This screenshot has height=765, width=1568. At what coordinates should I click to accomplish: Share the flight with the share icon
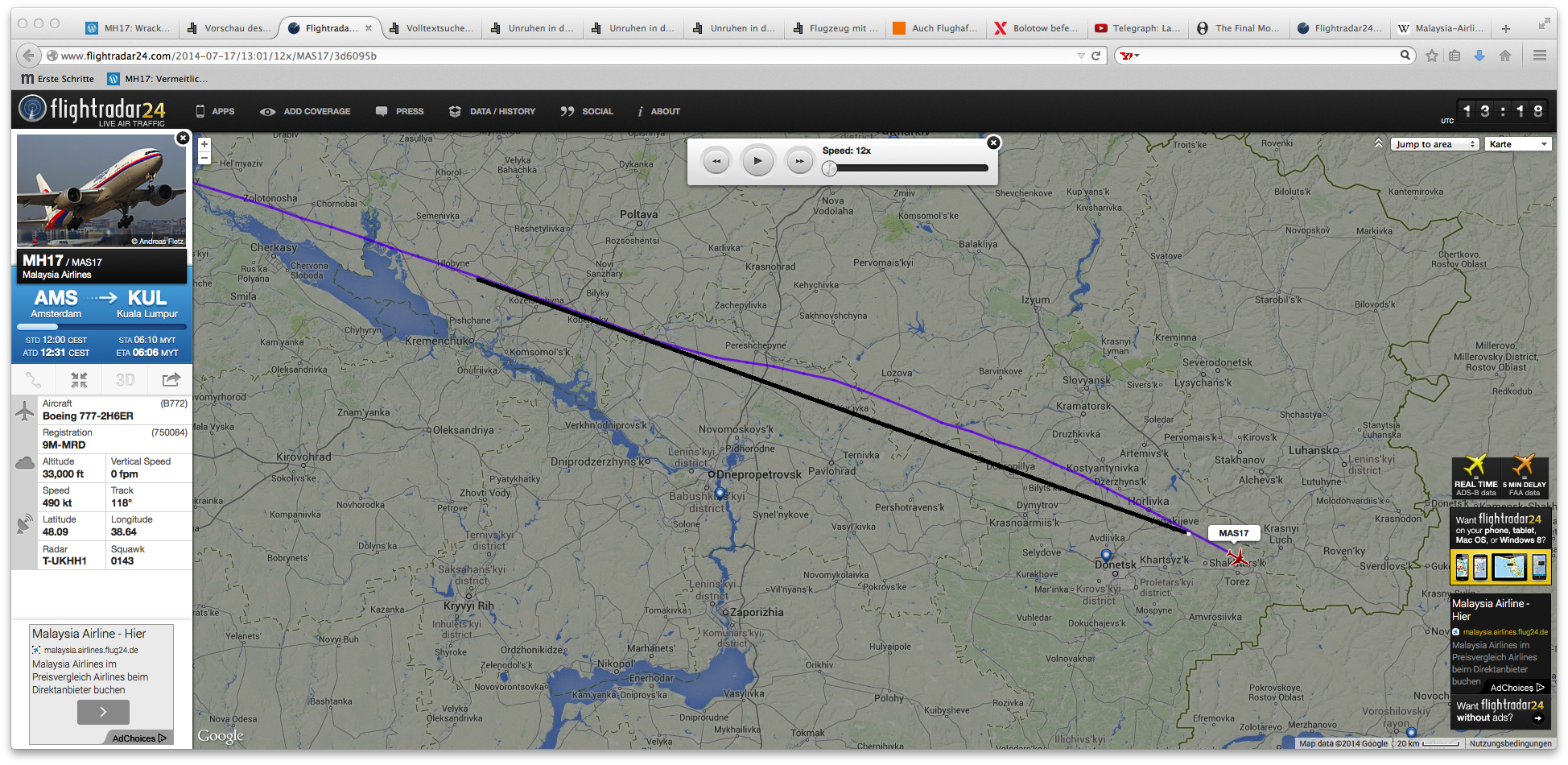tap(171, 379)
